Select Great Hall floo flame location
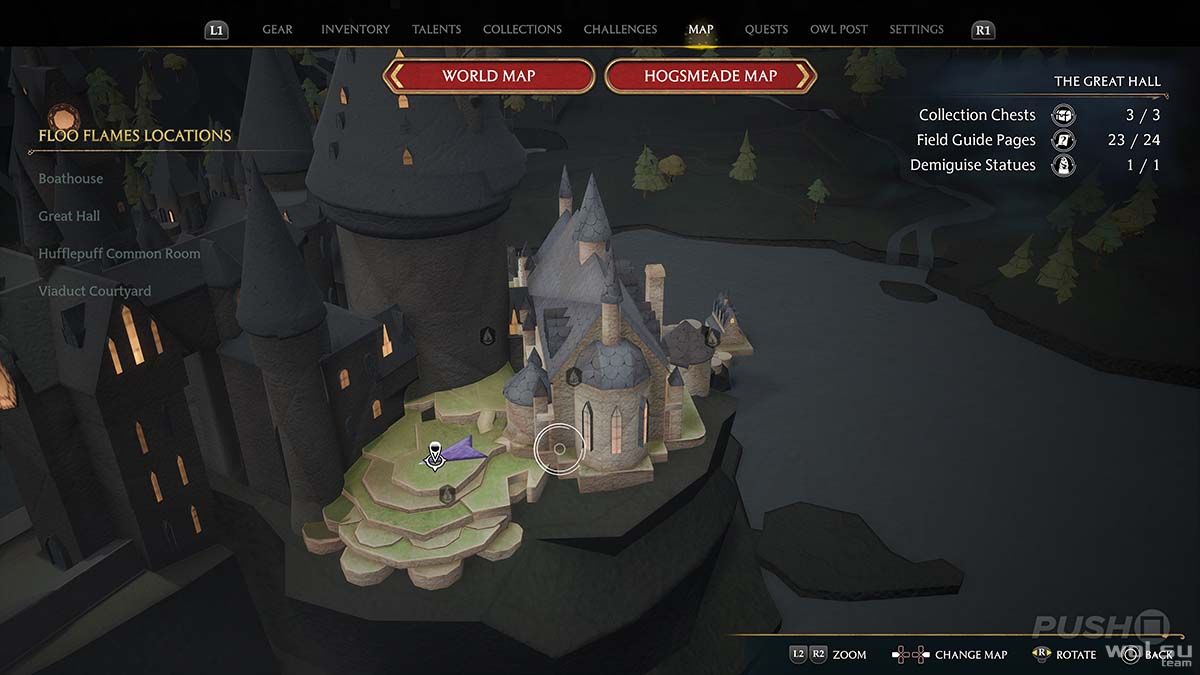The image size is (1200, 675). pyautogui.click(x=69, y=216)
